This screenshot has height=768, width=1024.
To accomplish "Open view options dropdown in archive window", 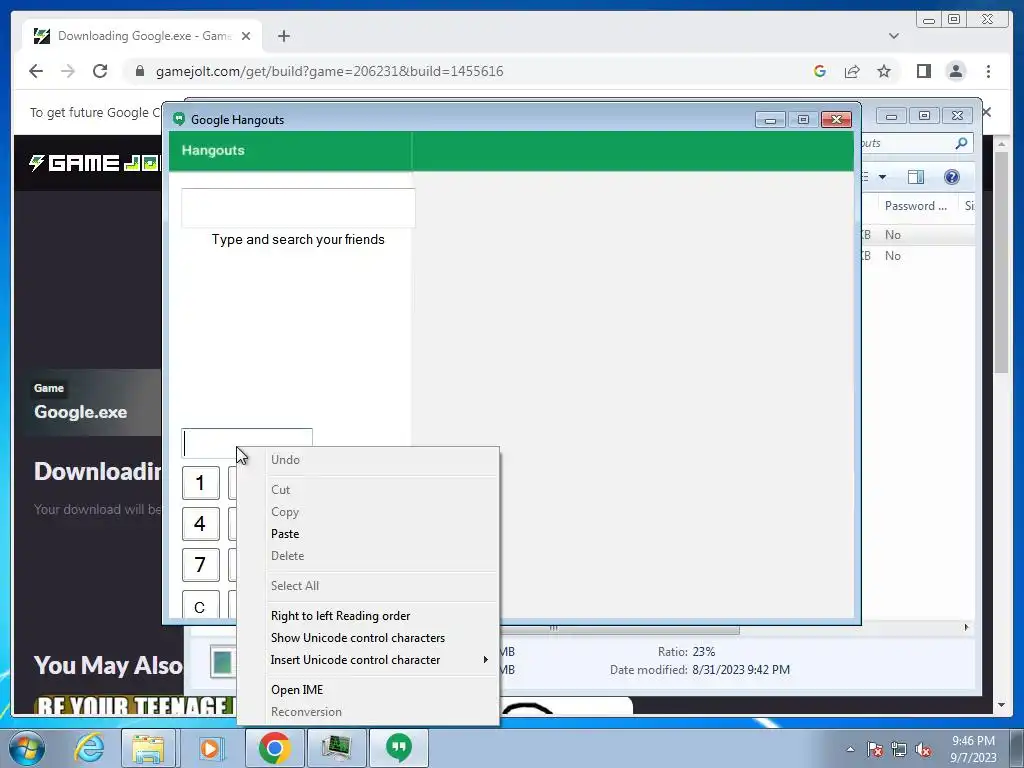I will pos(882,177).
